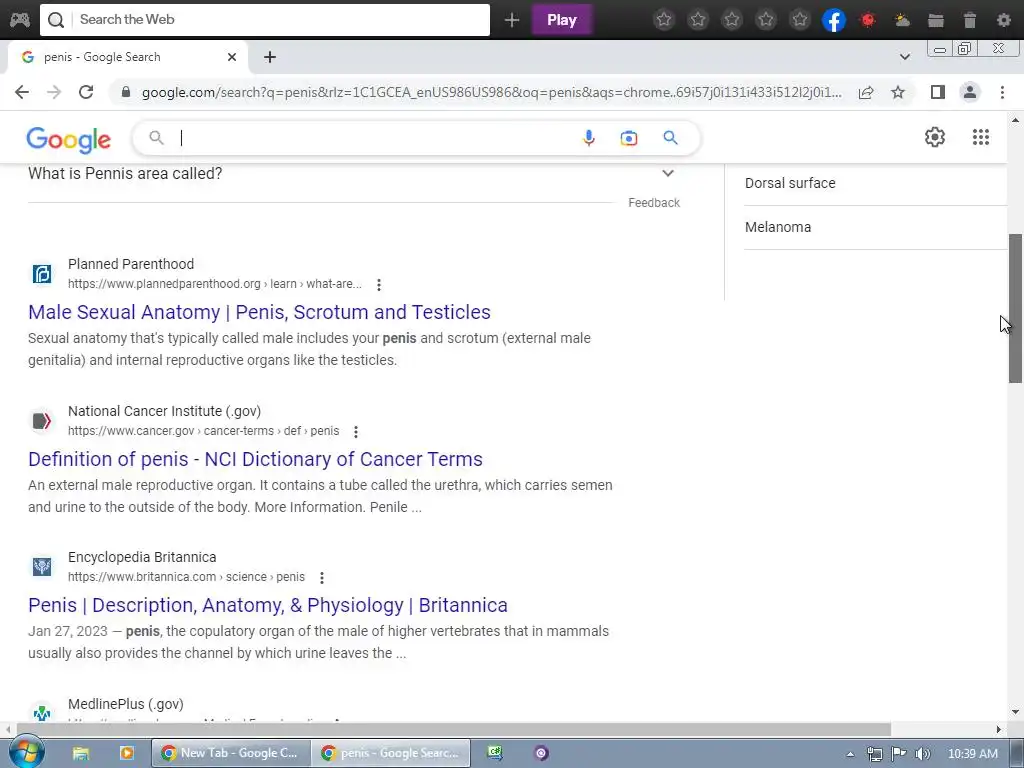
Task: Click the Planned Parenthood favicon
Action: click(x=42, y=274)
